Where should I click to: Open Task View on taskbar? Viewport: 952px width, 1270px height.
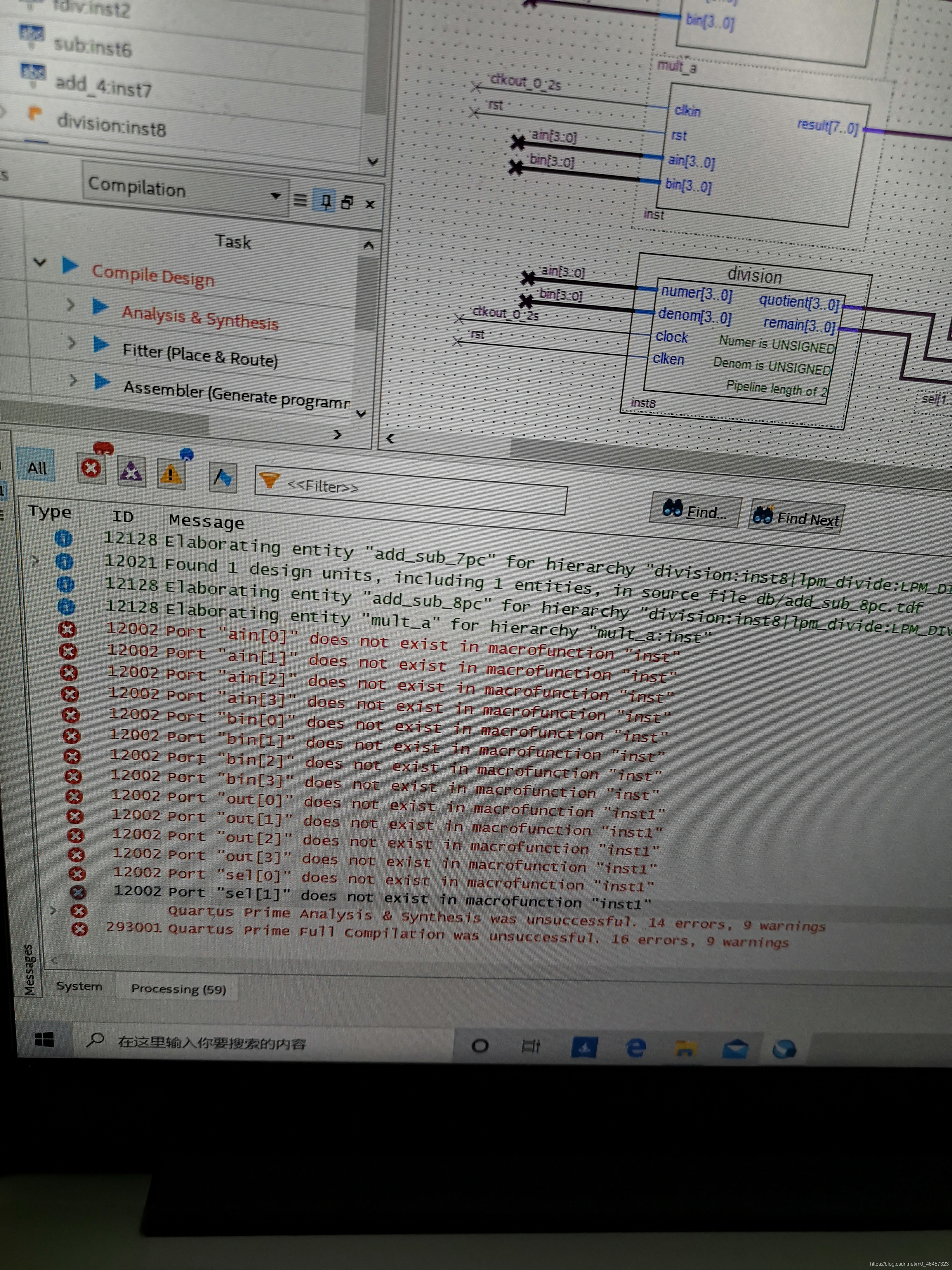click(531, 1046)
